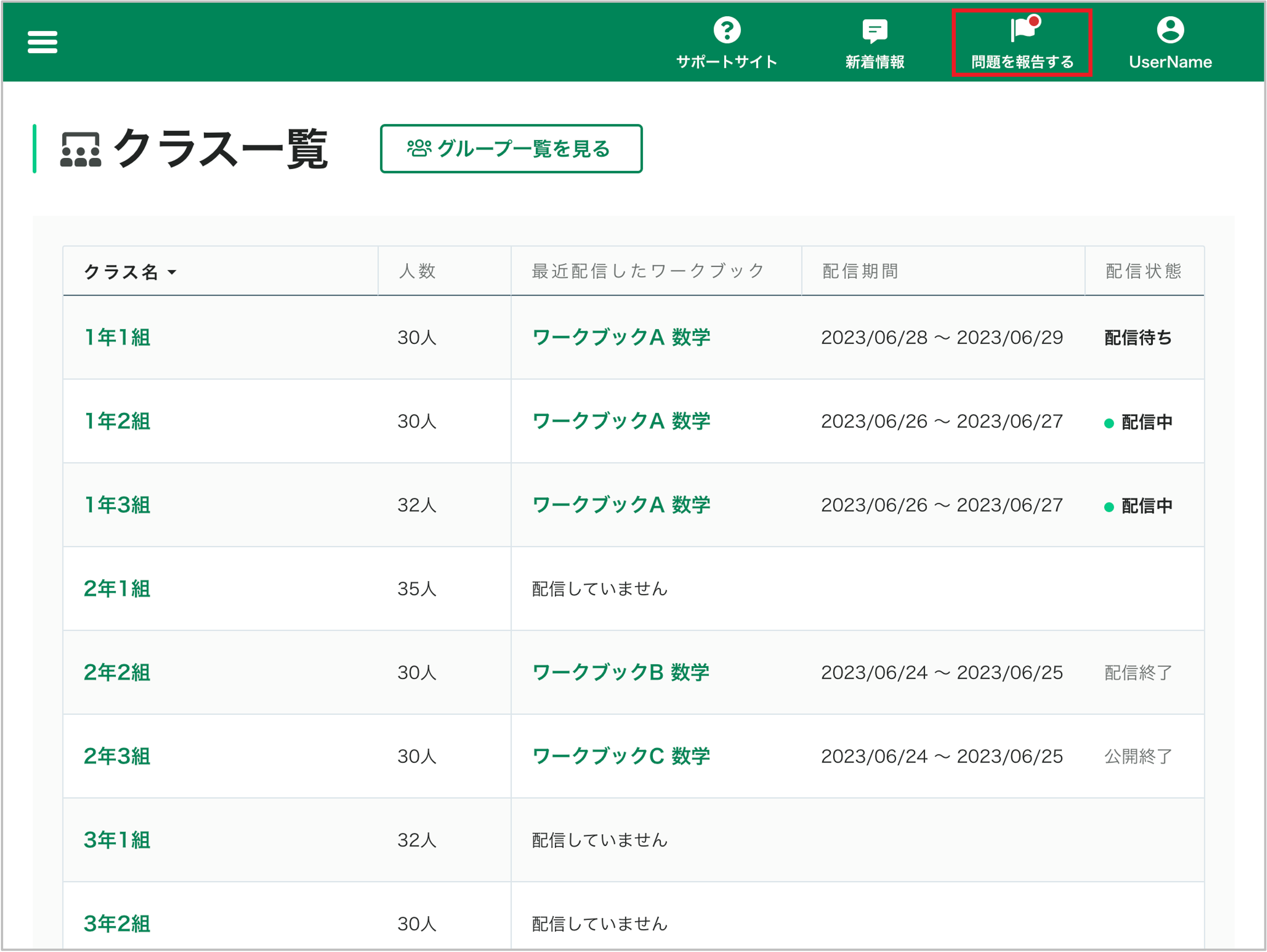Open class 2年1組

[117, 588]
